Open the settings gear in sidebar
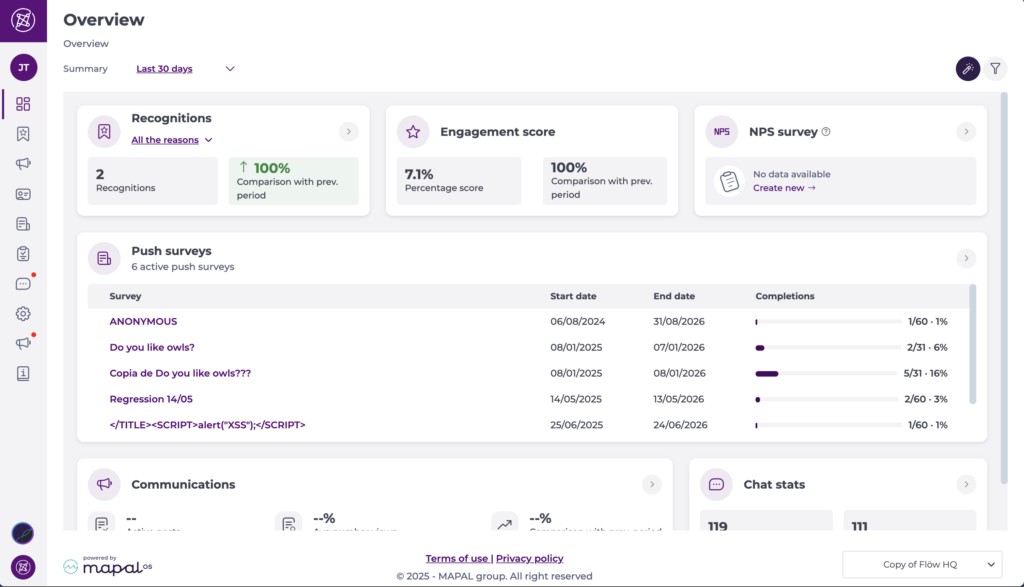1024x587 pixels. 23,314
